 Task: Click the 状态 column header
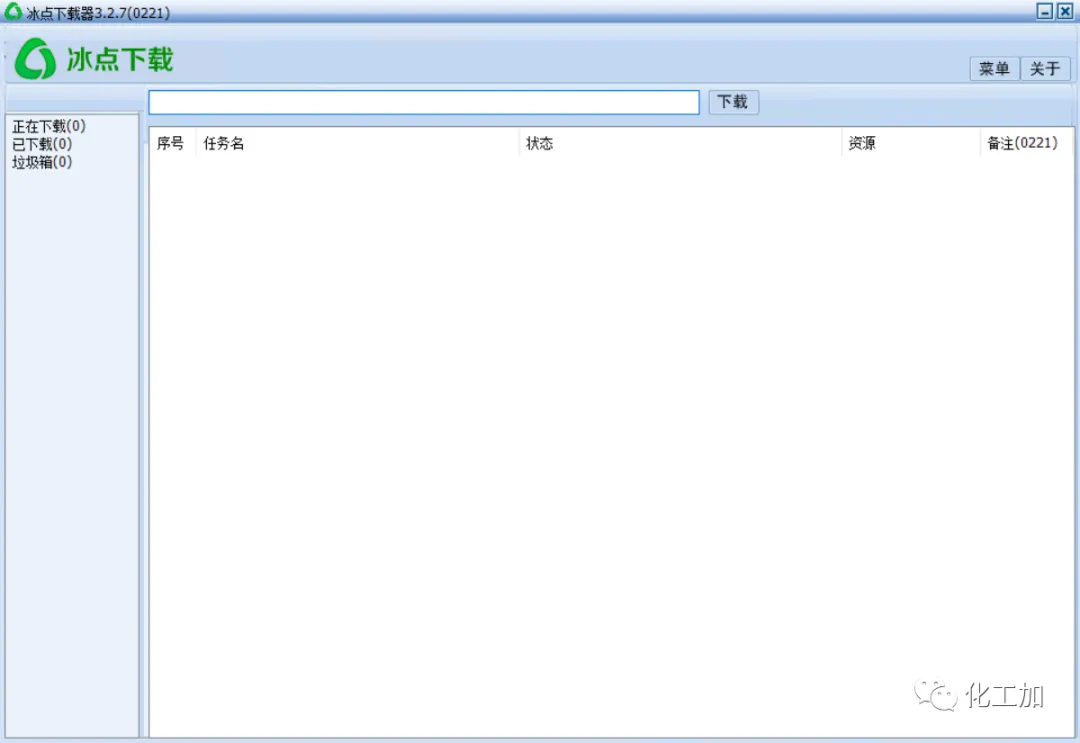(680, 143)
